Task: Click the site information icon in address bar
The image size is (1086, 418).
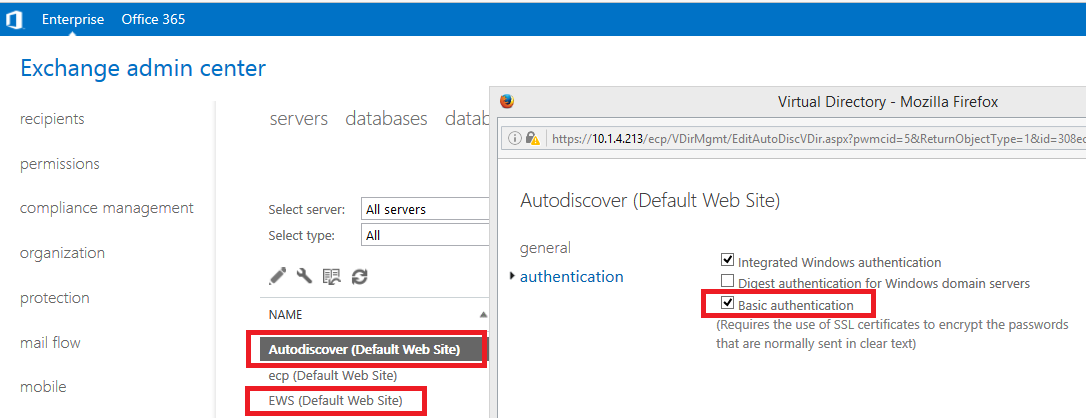Action: pyautogui.click(x=515, y=138)
